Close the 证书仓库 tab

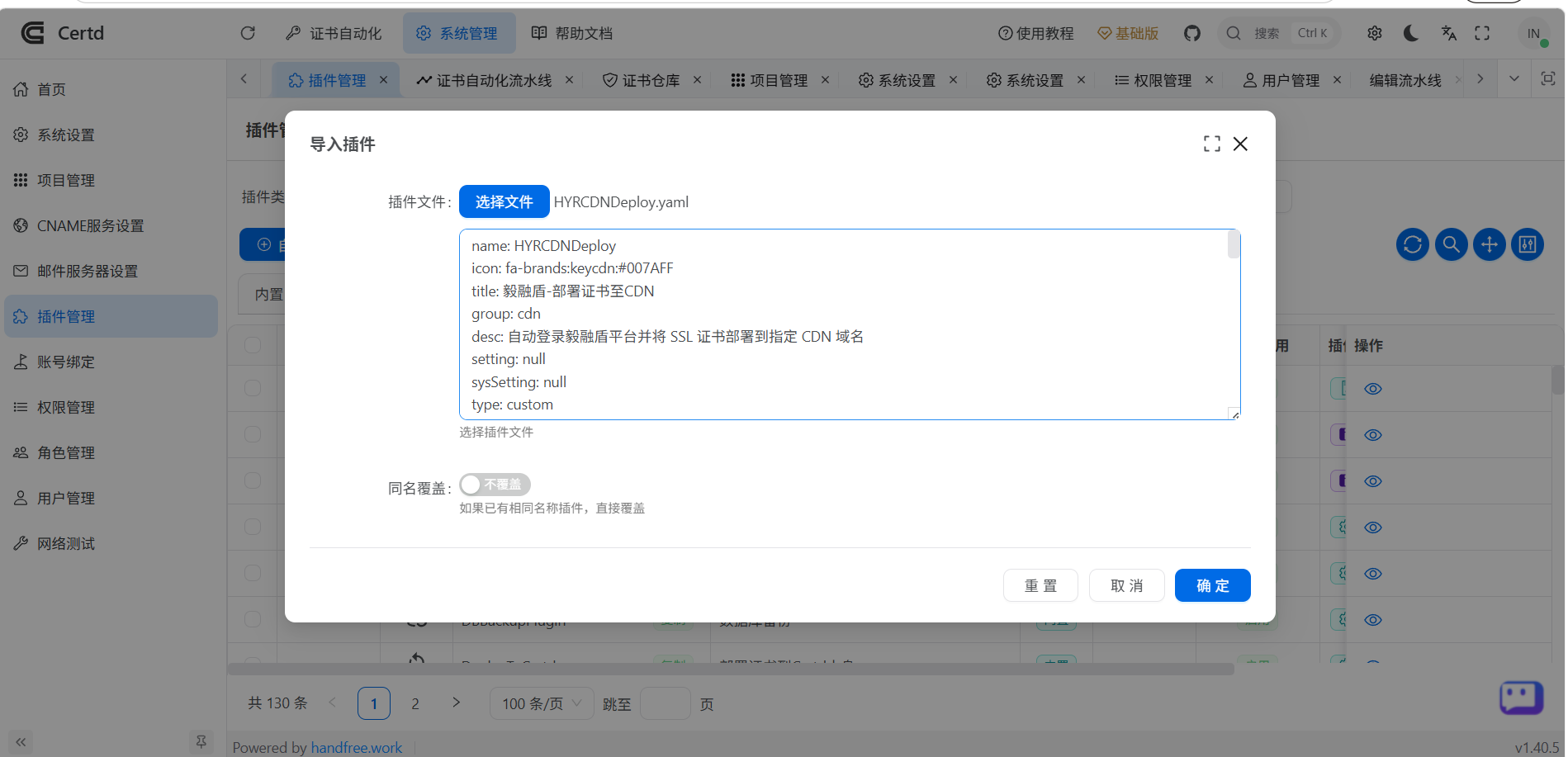click(x=697, y=80)
